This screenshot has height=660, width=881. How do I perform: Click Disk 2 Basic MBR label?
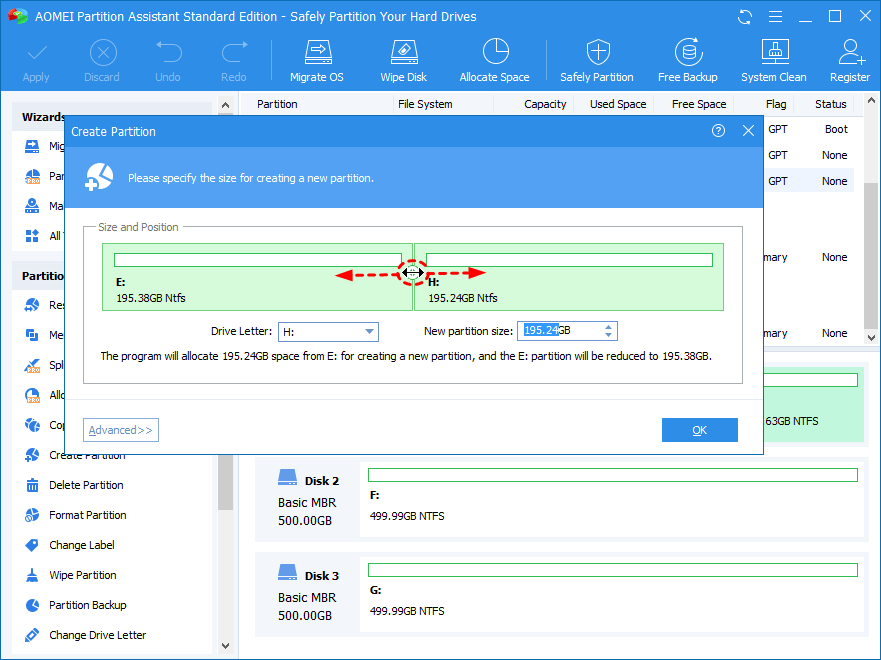[307, 503]
